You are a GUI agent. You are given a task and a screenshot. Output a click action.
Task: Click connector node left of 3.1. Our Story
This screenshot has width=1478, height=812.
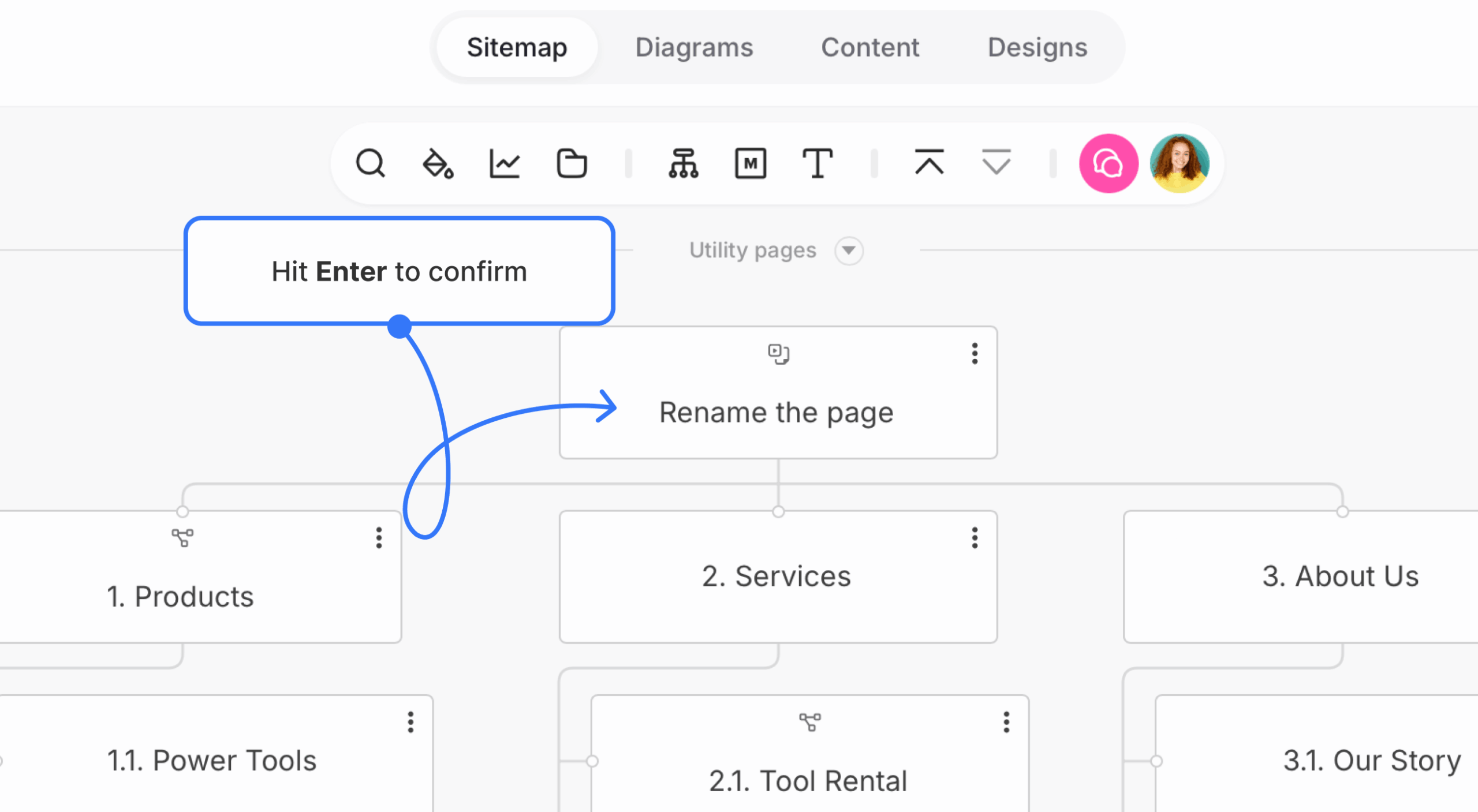pyautogui.click(x=1156, y=761)
